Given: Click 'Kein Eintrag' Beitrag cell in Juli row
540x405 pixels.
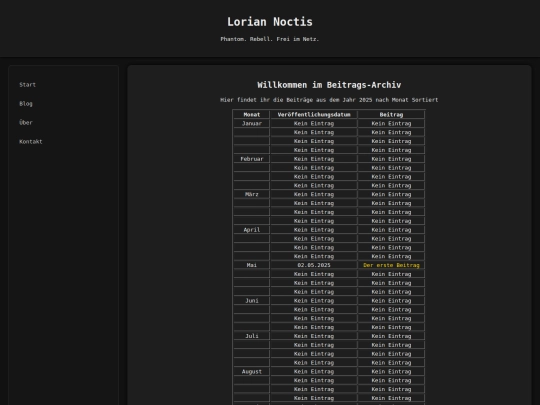Looking at the screenshot, I should click(391, 336).
